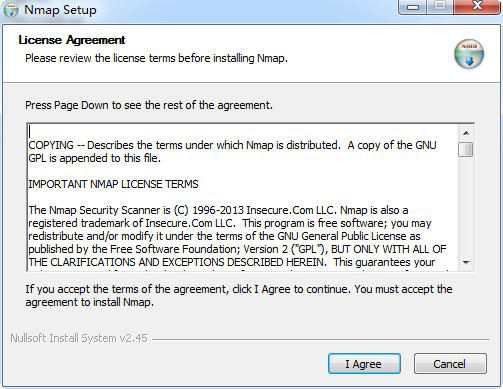
Task: Click the Nmap Setup title text
Action: pyautogui.click(x=60, y=10)
